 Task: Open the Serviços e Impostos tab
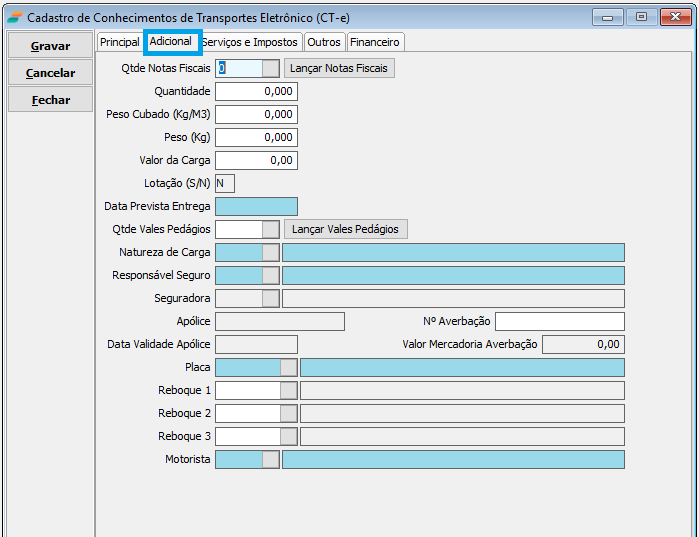pyautogui.click(x=250, y=42)
